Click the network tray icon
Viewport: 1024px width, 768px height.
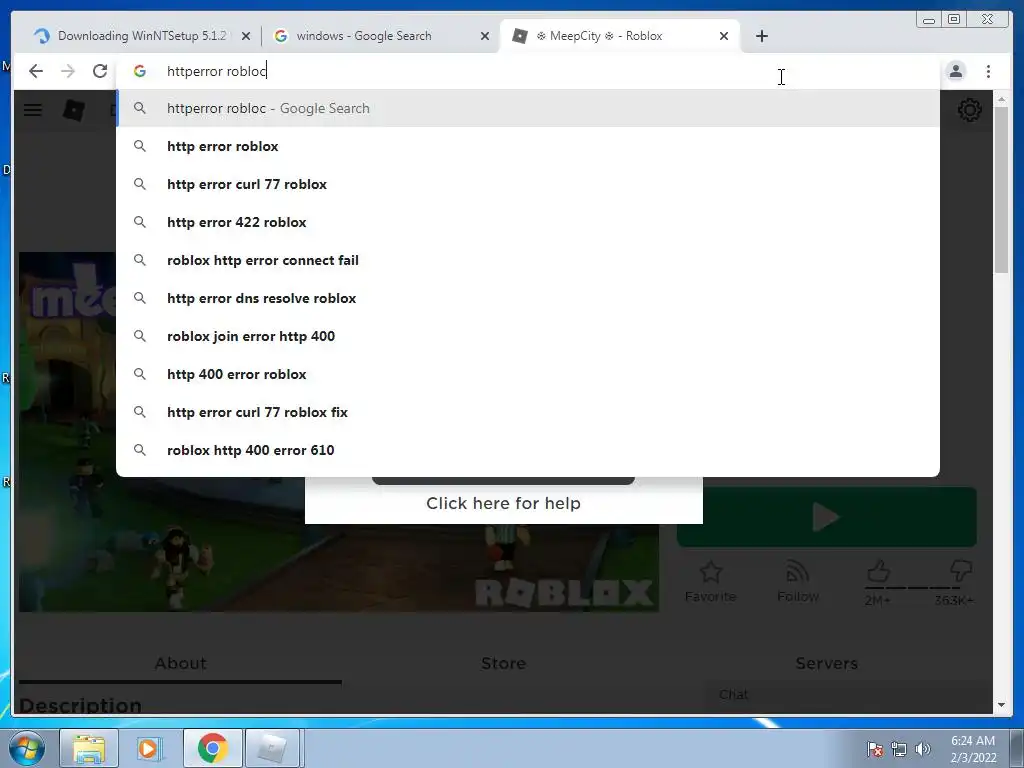(x=899, y=749)
